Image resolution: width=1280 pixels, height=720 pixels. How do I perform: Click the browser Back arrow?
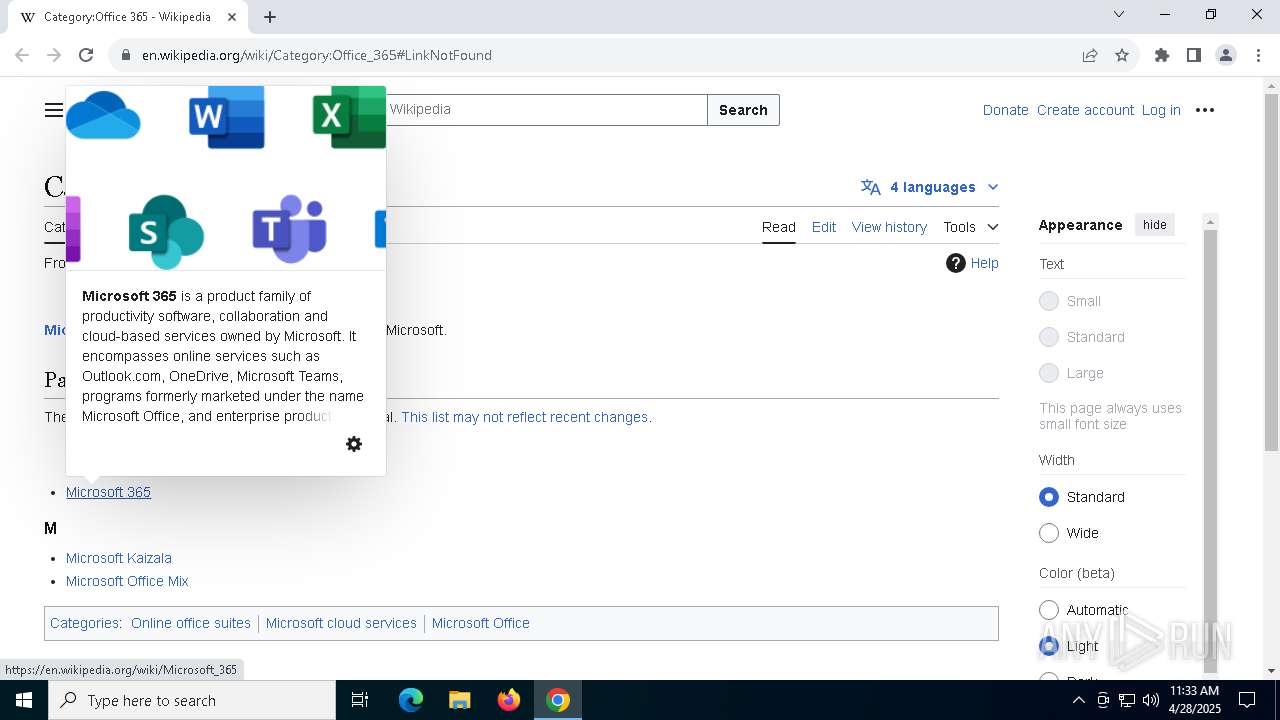22,55
